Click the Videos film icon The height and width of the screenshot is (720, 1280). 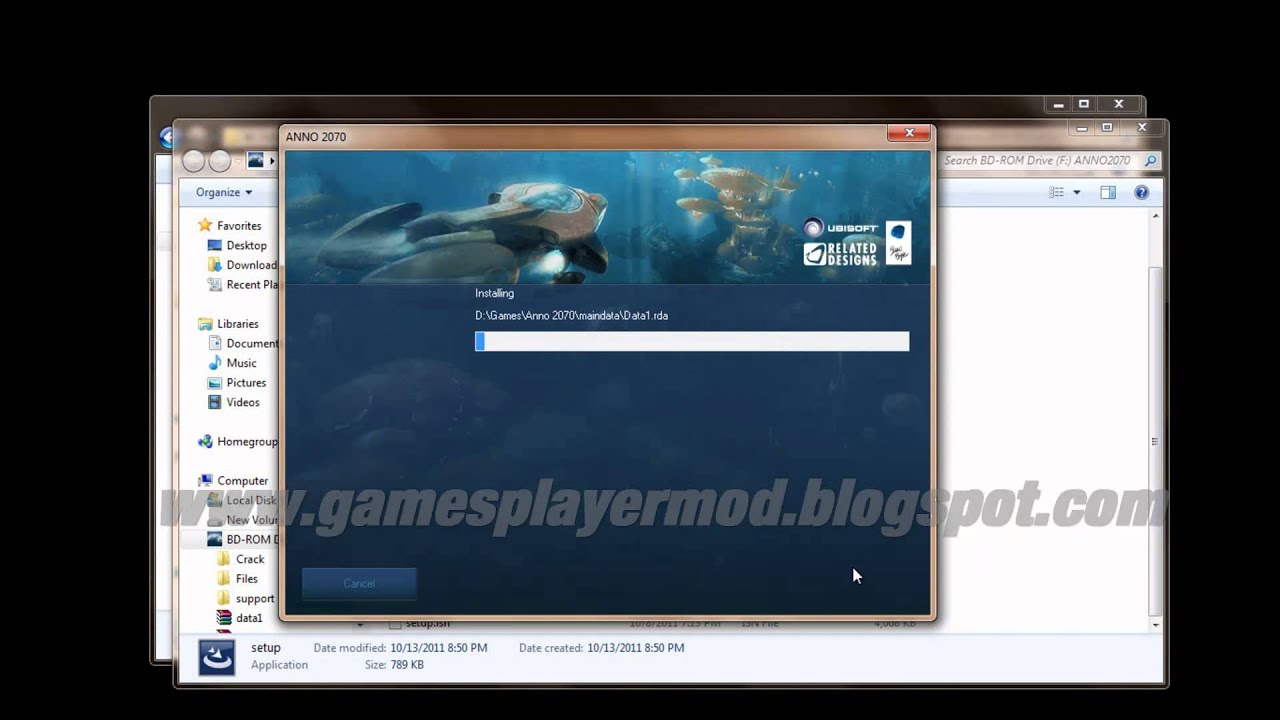(214, 402)
